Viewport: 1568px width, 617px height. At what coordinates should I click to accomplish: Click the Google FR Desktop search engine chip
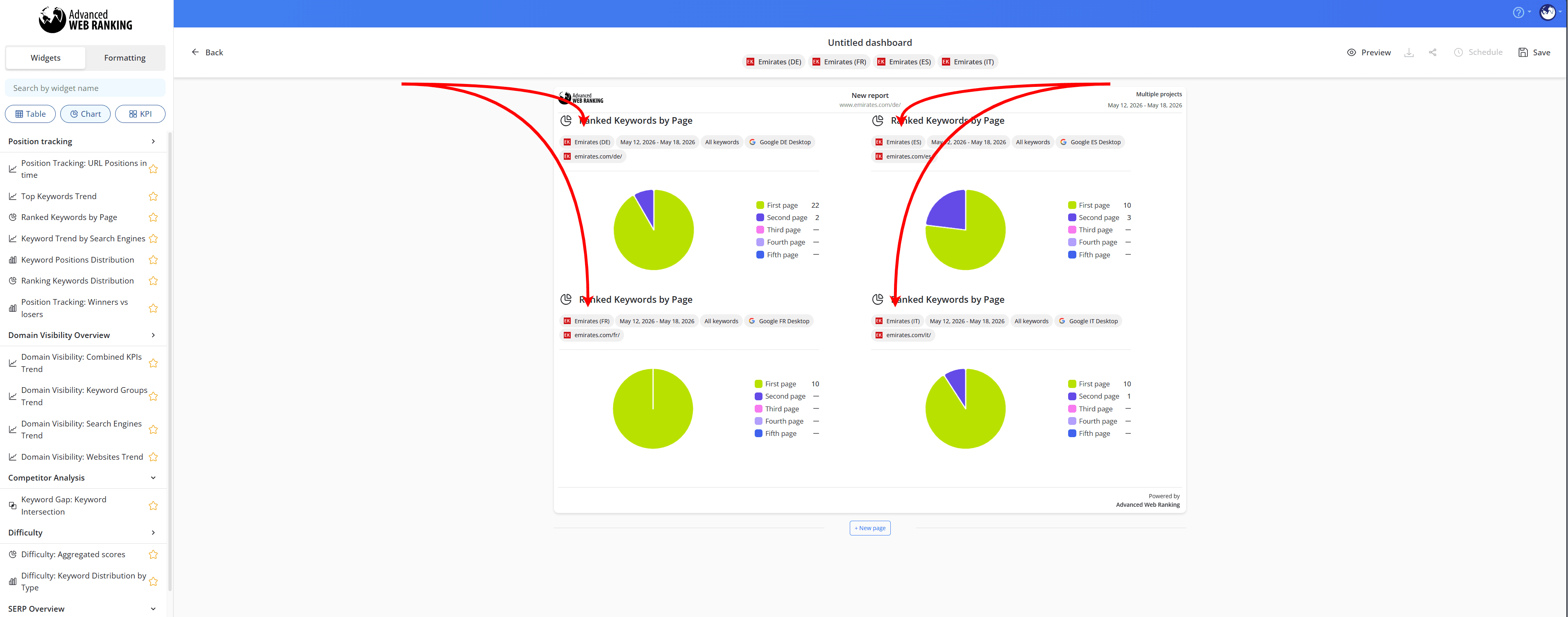779,321
